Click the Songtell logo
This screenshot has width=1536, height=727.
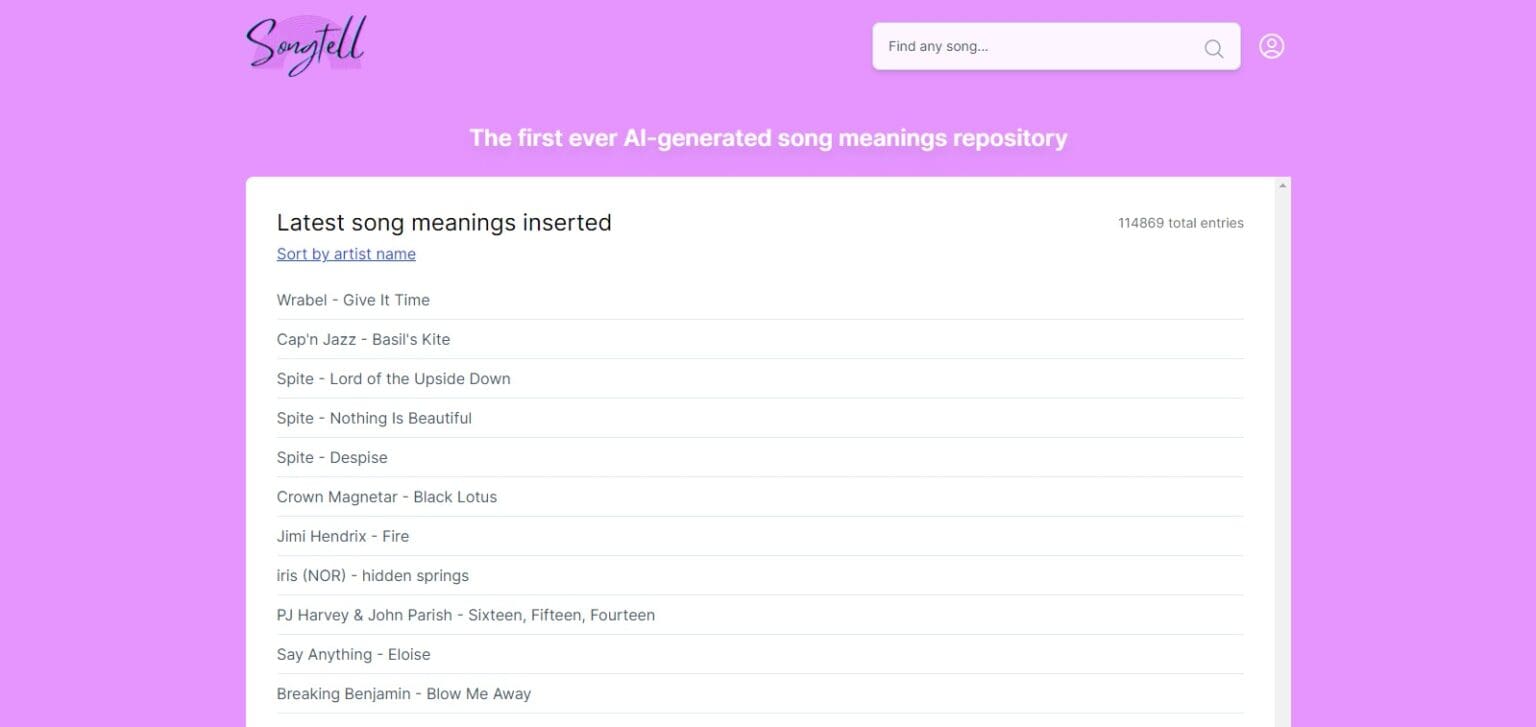(x=306, y=46)
